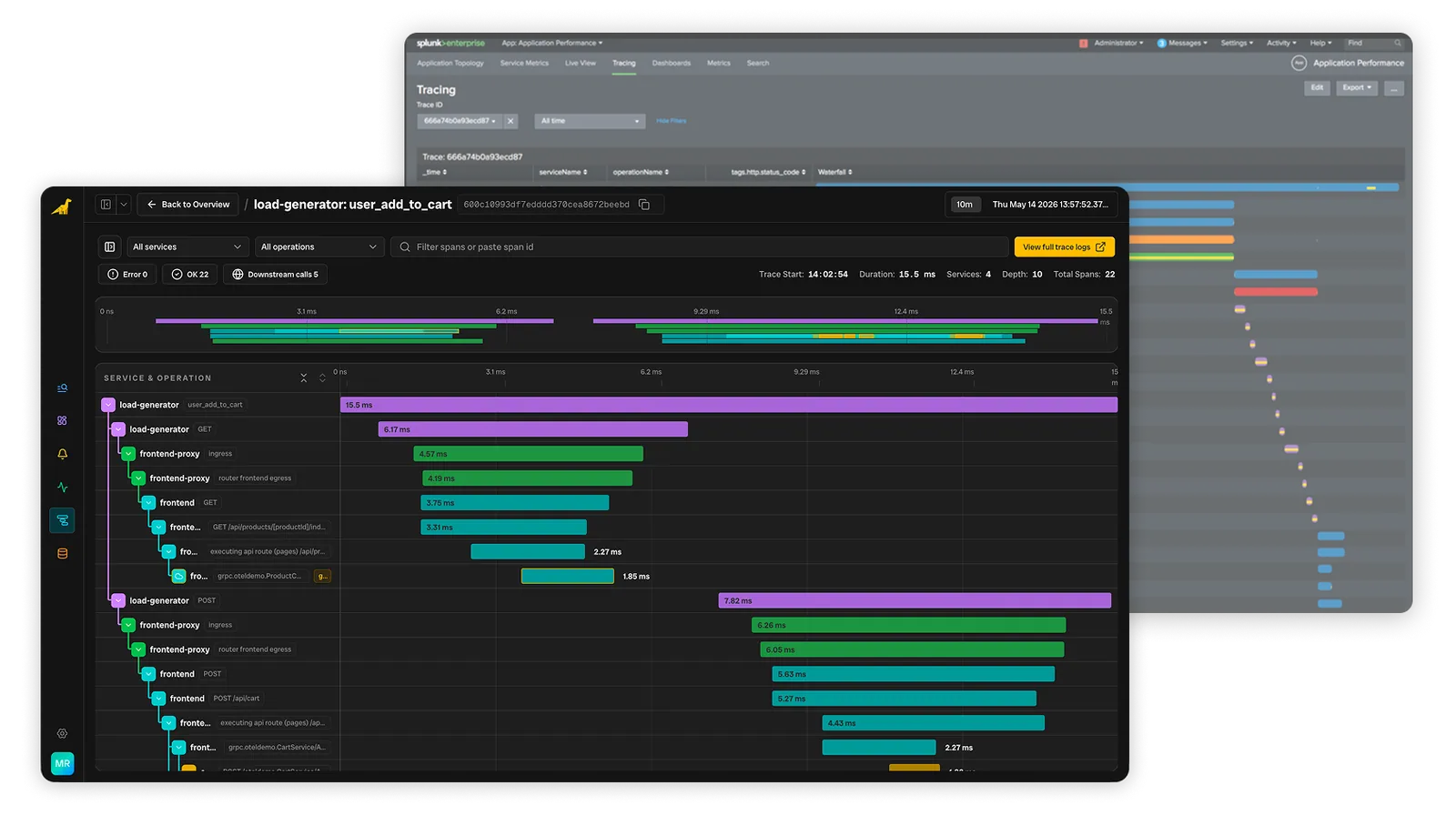This screenshot has height=815, width=1456.
Task: Collapse the root load-generator user_add_to_cart span
Action: 108,405
